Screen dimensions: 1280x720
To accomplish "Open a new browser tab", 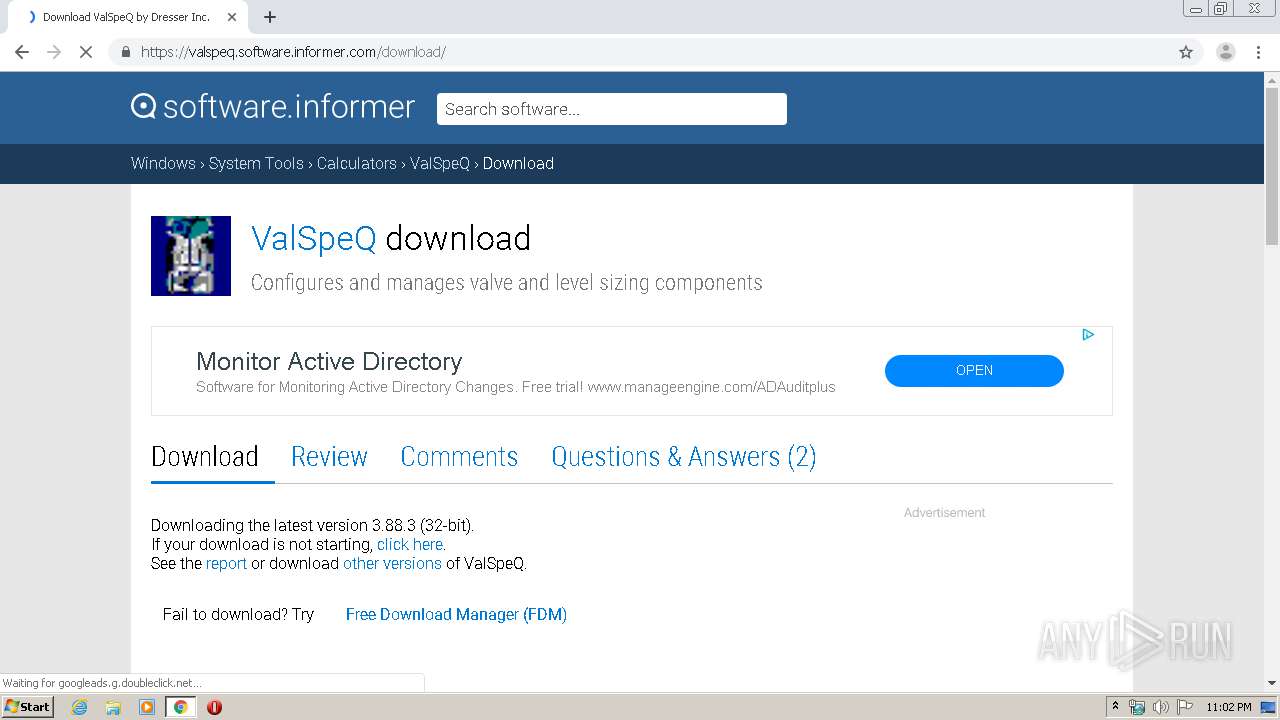I will coord(270,17).
